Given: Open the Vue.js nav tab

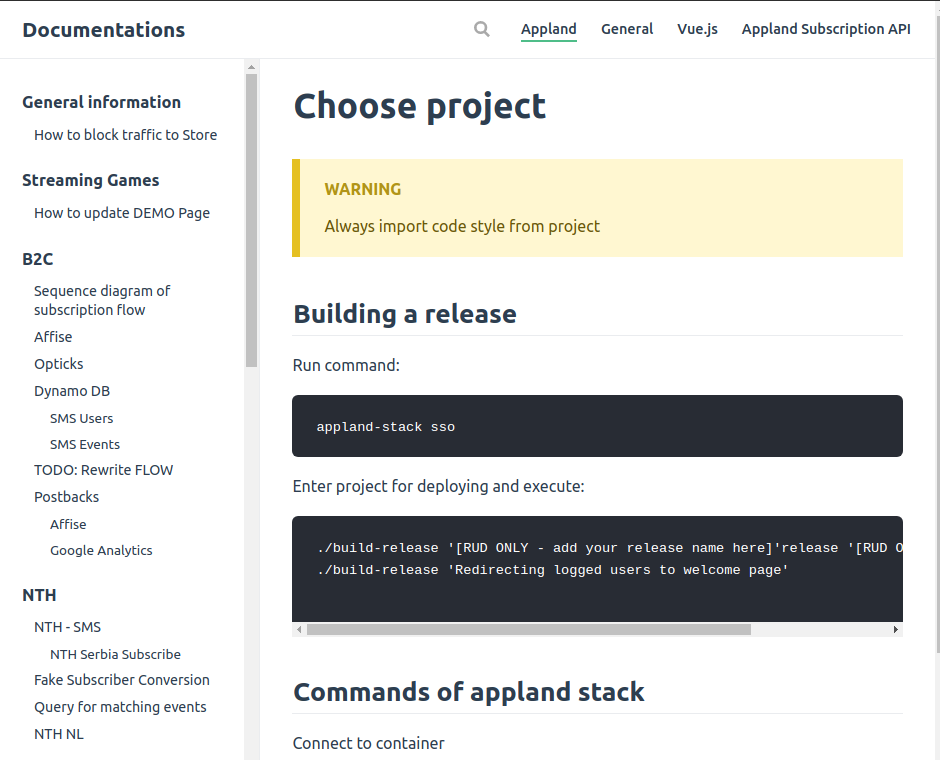Looking at the screenshot, I should 697,29.
